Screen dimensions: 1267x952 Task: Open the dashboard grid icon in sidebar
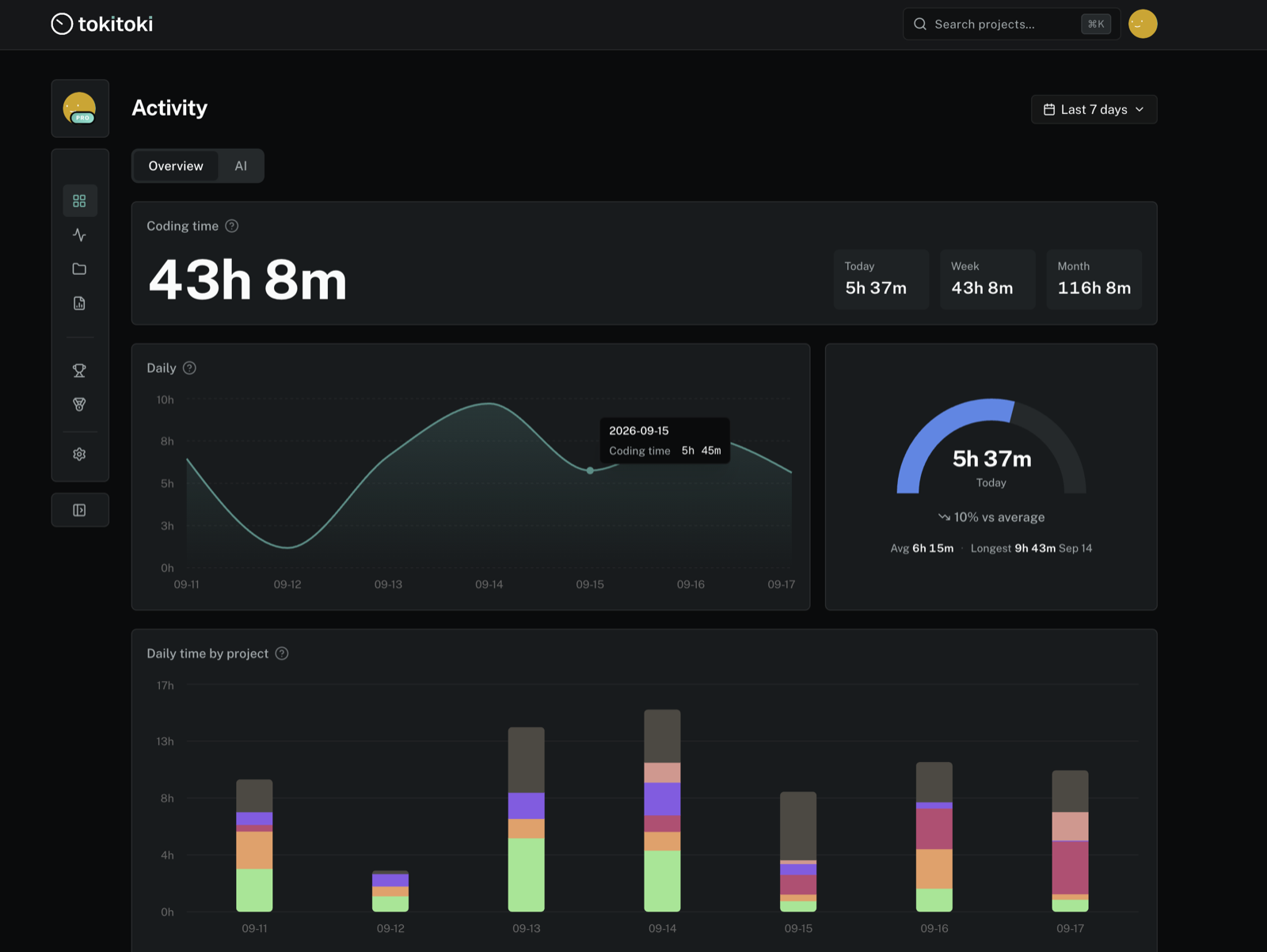[79, 201]
